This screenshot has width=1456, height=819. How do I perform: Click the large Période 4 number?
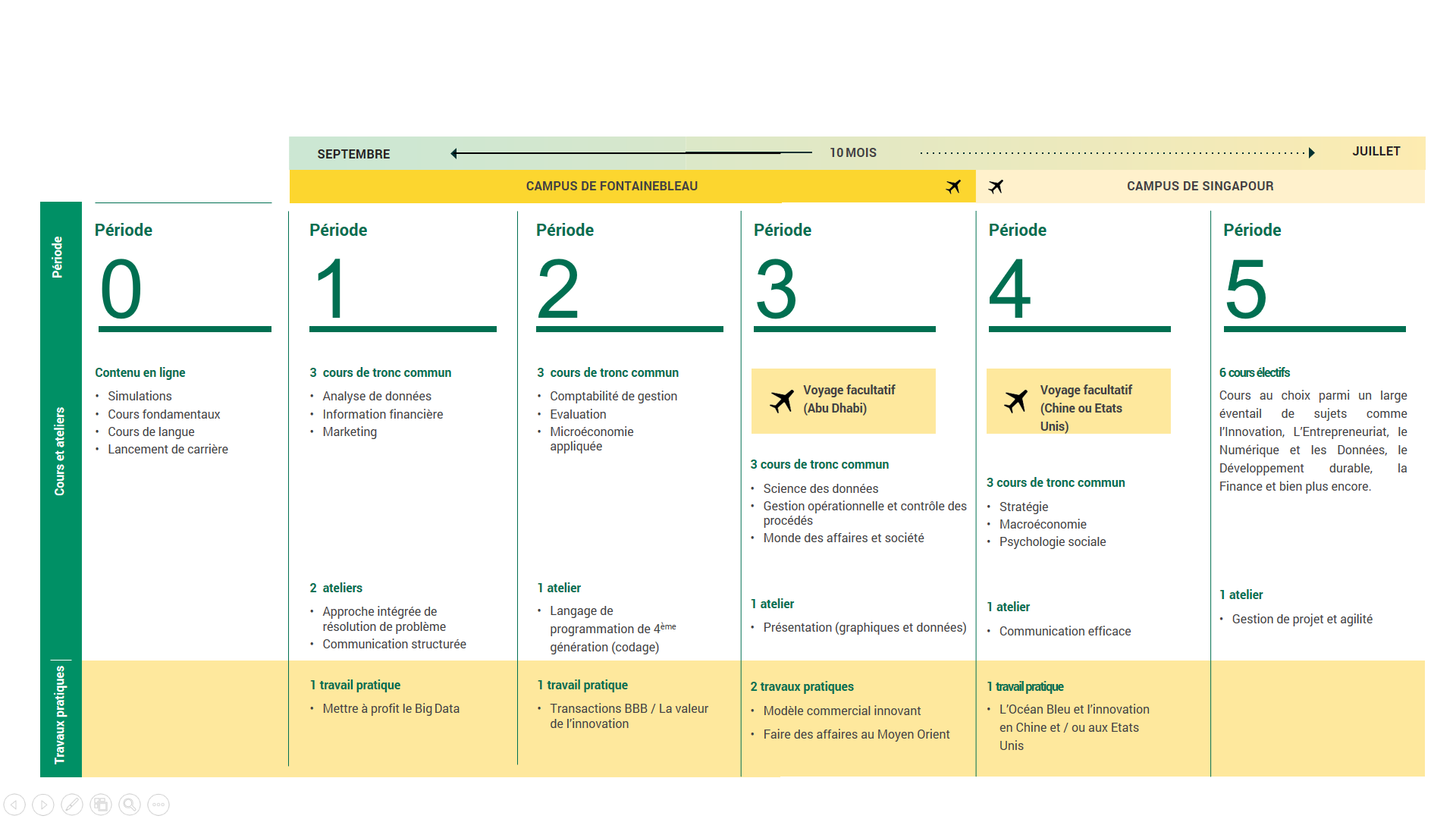tap(1010, 289)
